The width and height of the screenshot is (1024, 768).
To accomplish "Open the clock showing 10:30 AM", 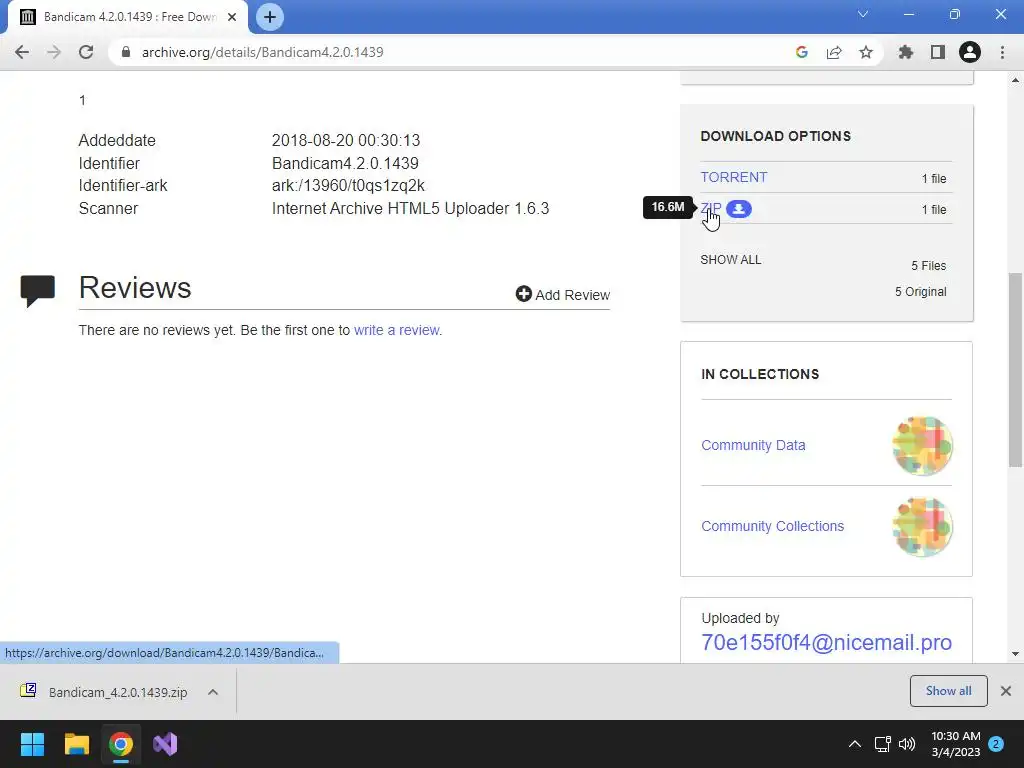I will (955, 744).
